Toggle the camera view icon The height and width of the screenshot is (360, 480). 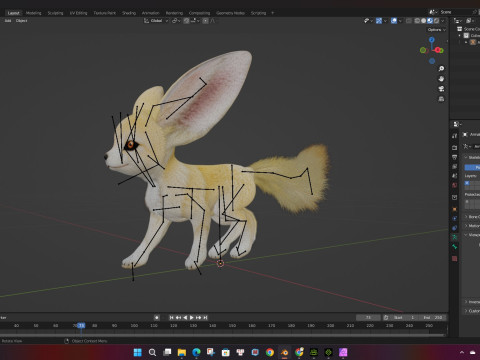coord(441,89)
